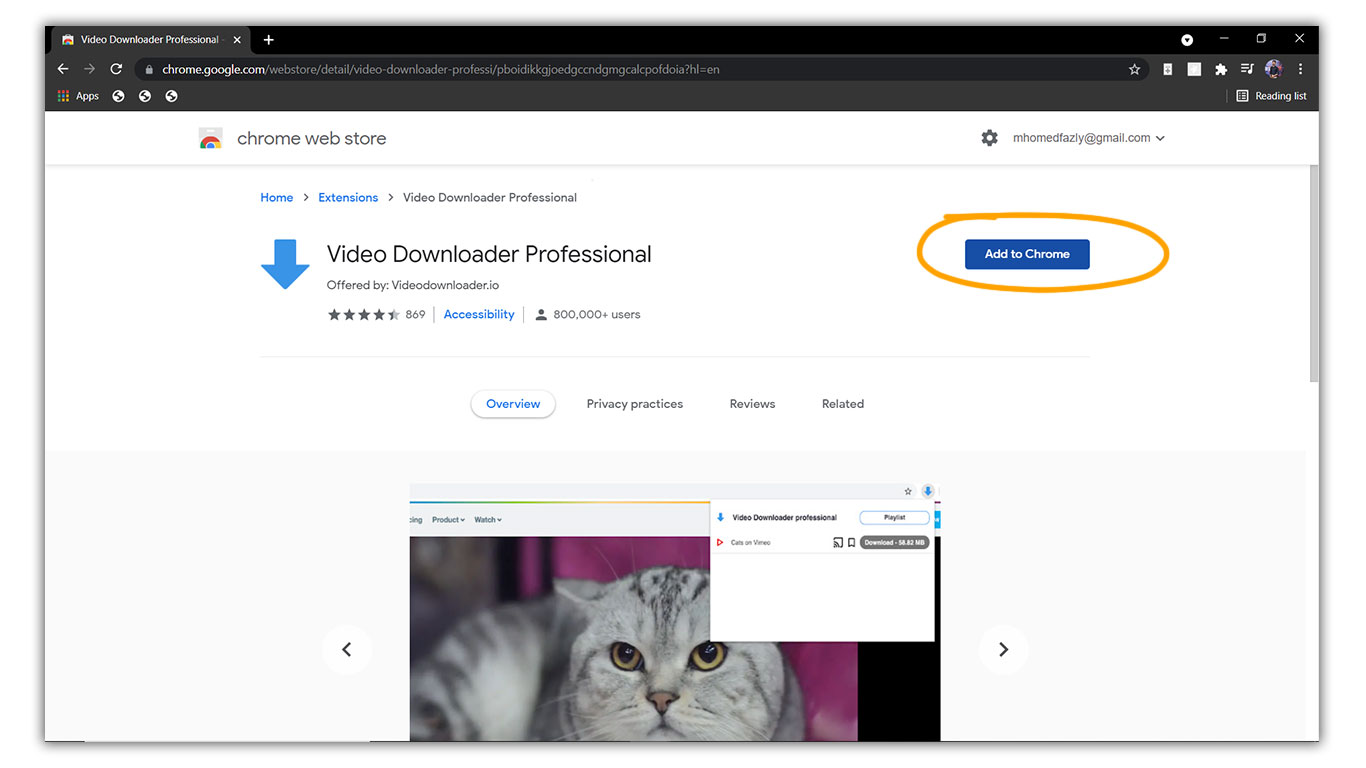Click the browser forward arrow
This screenshot has height=768, width=1366.
click(89, 69)
